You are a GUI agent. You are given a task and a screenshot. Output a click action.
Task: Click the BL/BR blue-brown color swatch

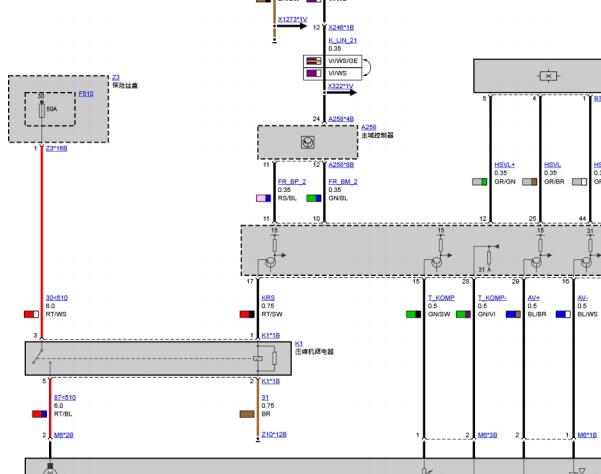[x=513, y=314]
